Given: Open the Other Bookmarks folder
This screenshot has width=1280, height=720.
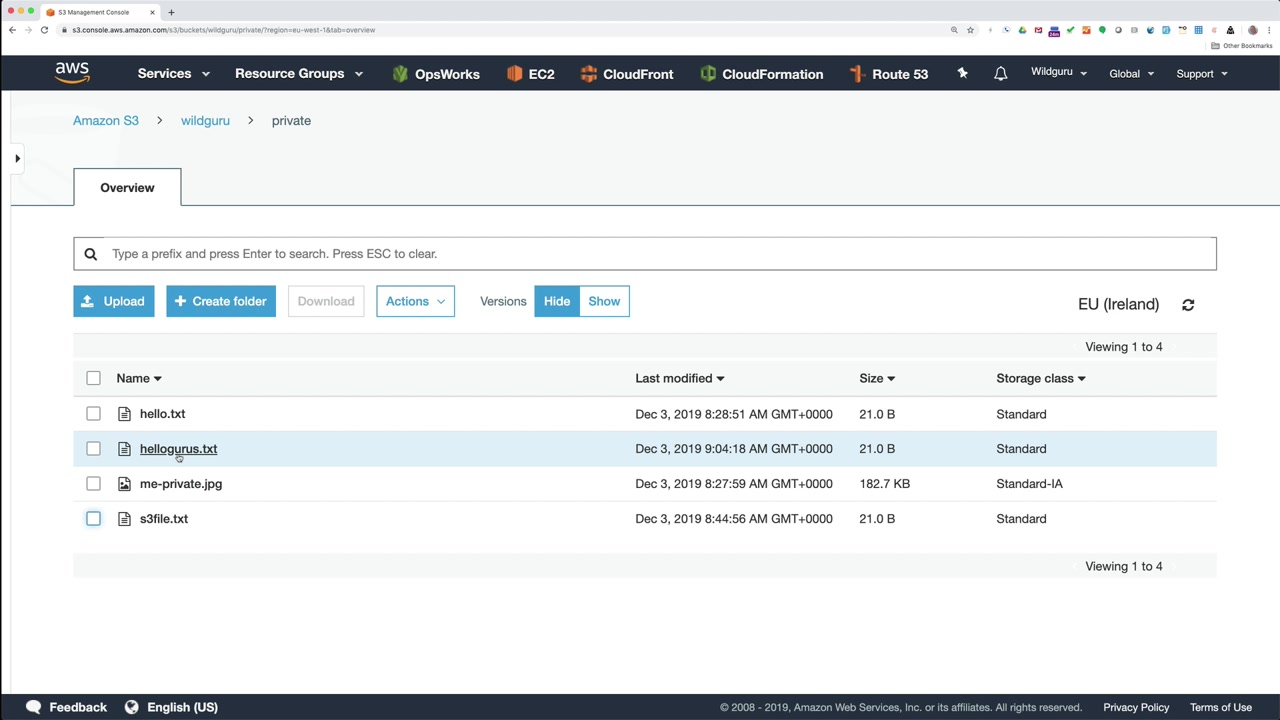Looking at the screenshot, I should tap(1242, 46).
